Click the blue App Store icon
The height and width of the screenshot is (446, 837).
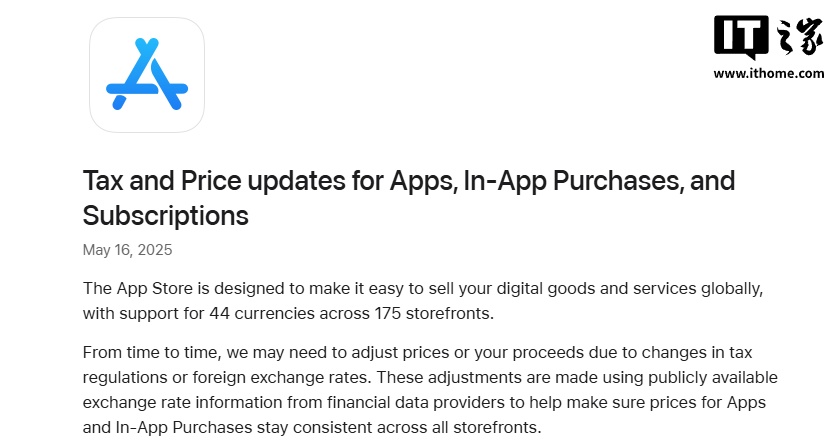pyautogui.click(x=147, y=75)
